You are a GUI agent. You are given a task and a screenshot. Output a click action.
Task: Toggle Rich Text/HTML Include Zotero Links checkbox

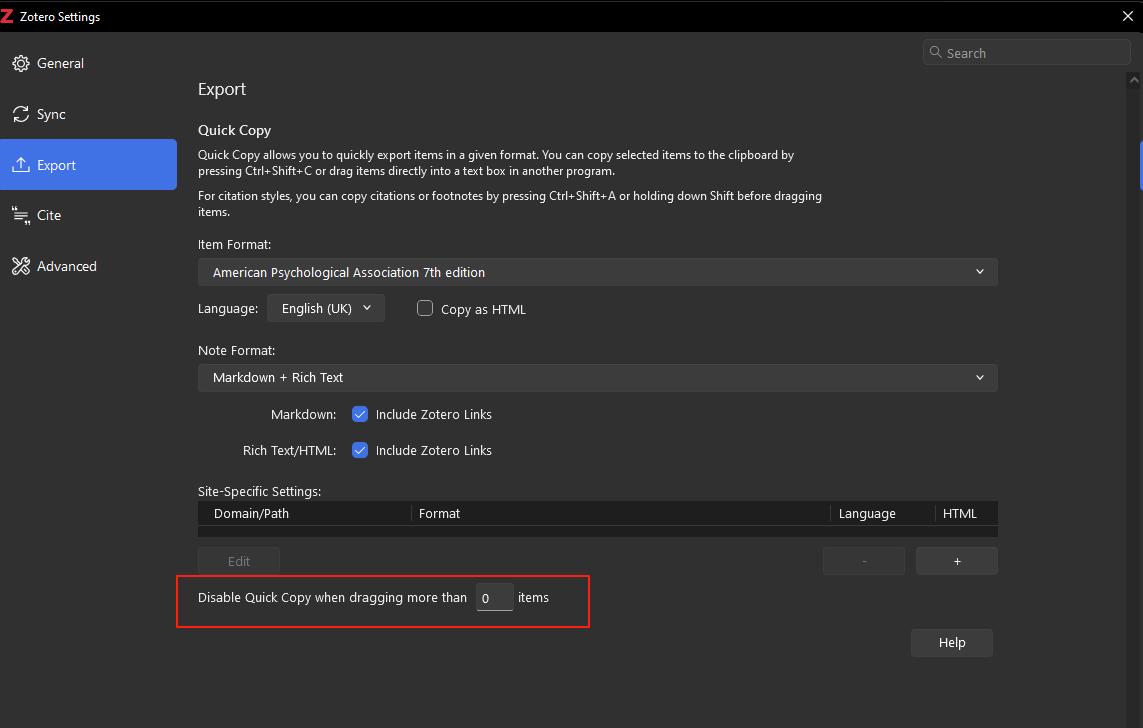click(360, 450)
